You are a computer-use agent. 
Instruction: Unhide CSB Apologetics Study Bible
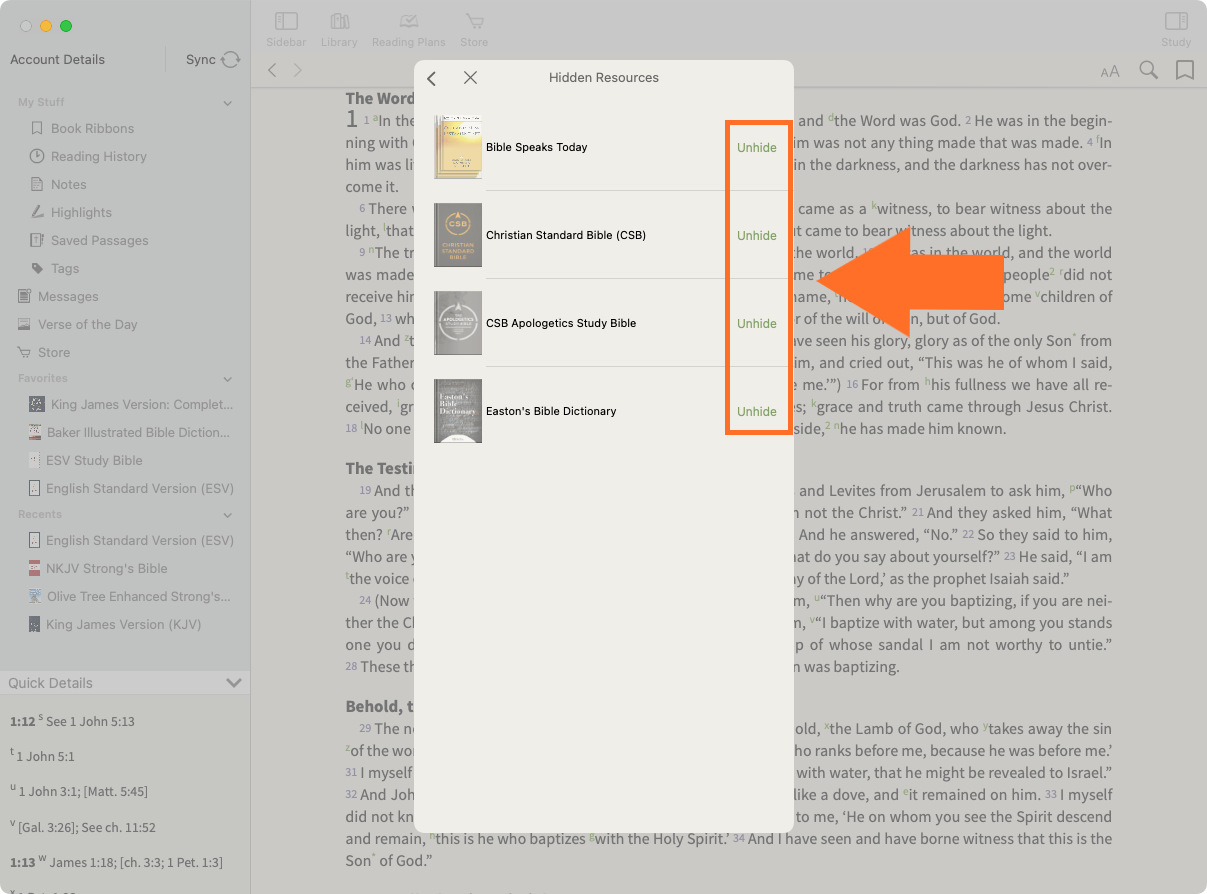(757, 324)
